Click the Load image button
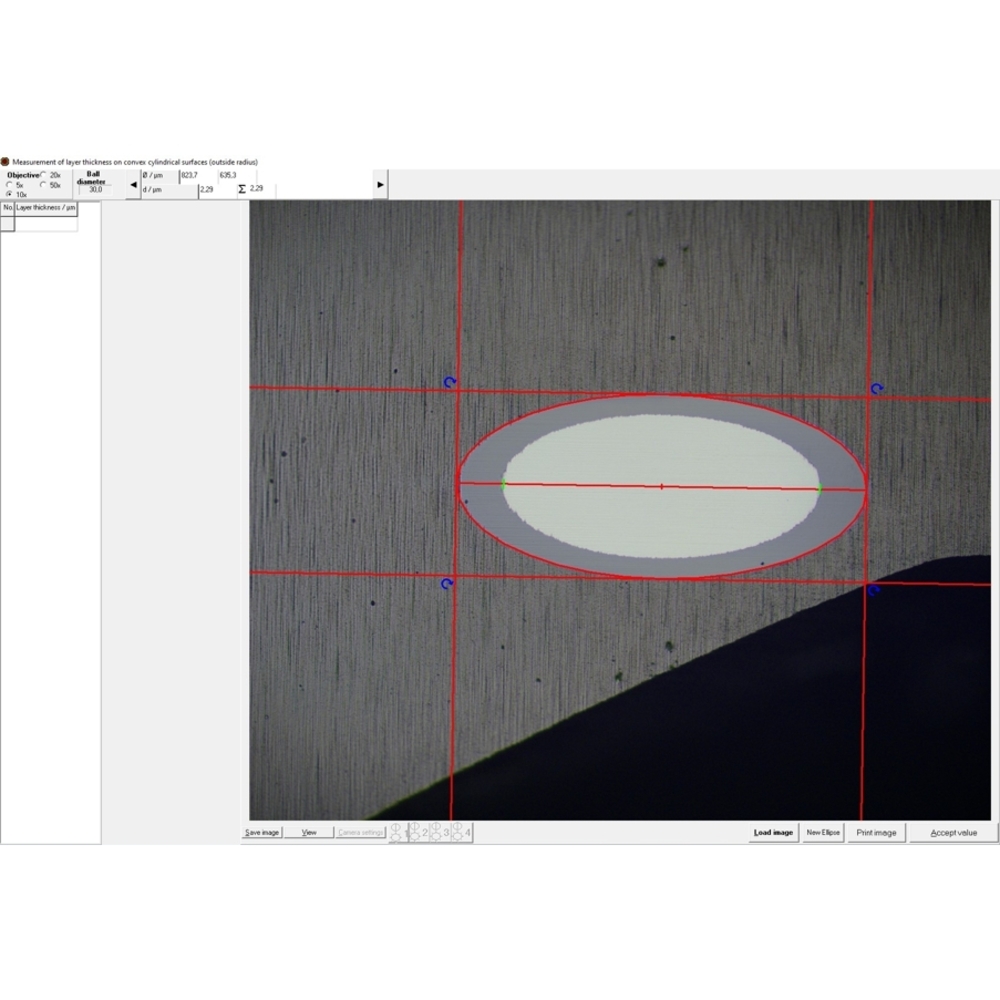 [773, 832]
